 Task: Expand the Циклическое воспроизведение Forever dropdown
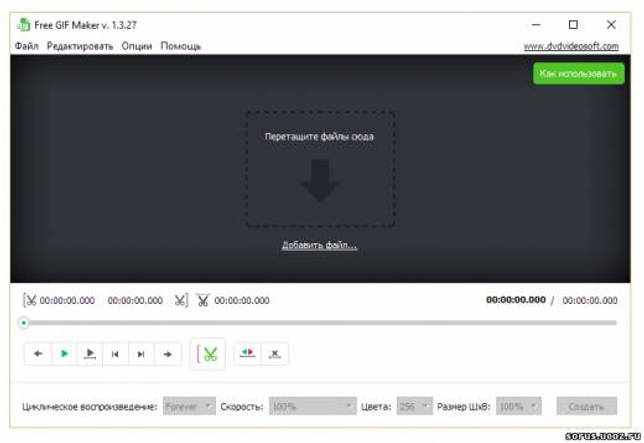click(189, 406)
